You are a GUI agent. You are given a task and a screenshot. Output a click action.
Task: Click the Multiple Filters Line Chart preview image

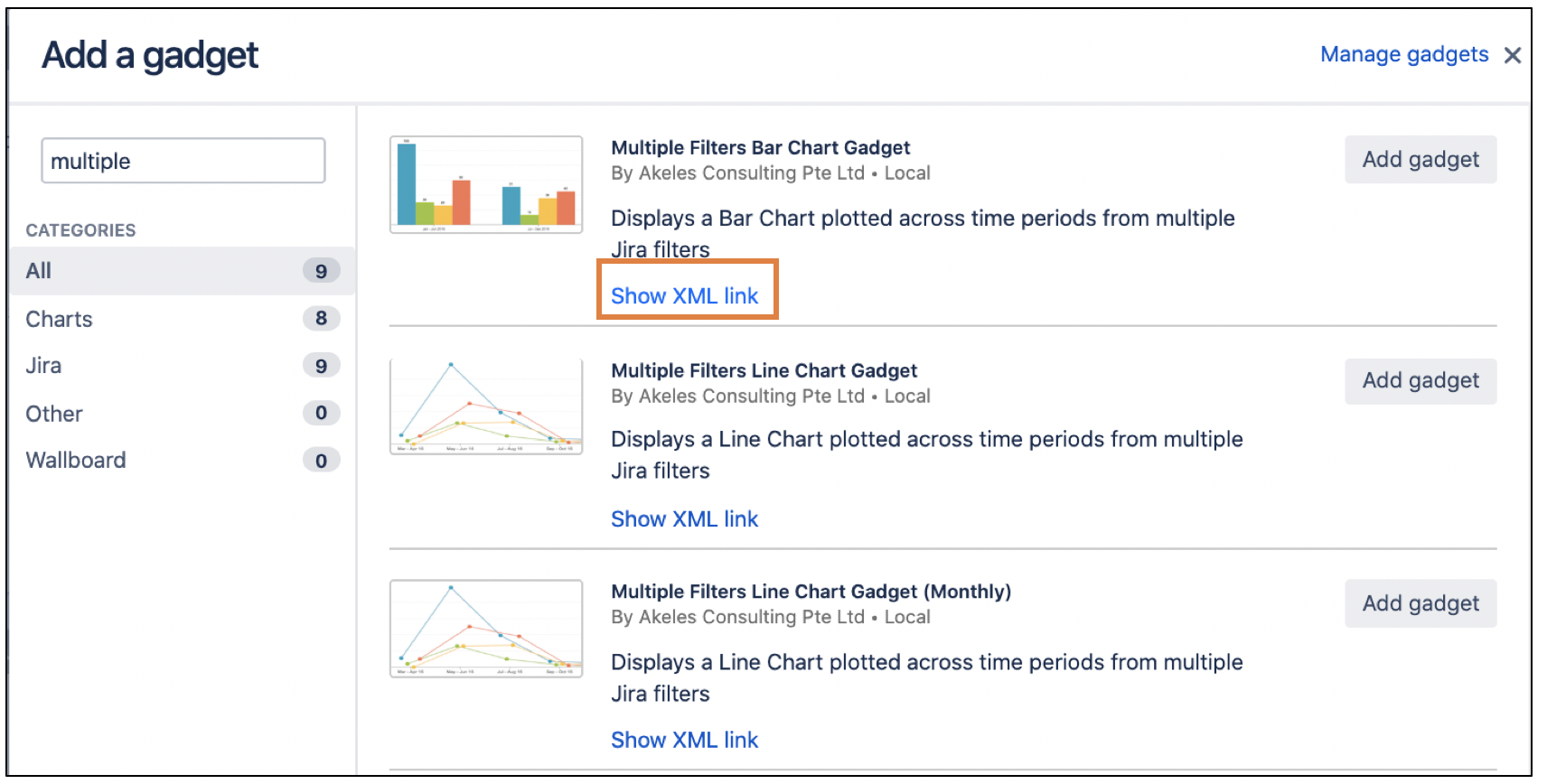point(485,406)
